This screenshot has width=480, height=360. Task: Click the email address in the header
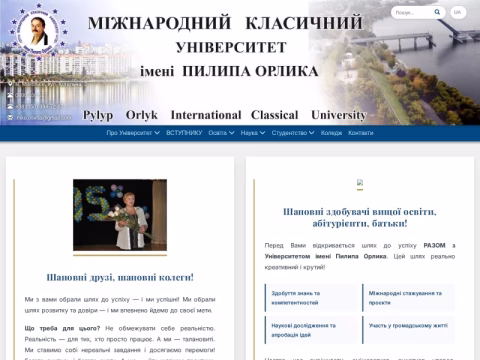pyautogui.click(x=44, y=117)
